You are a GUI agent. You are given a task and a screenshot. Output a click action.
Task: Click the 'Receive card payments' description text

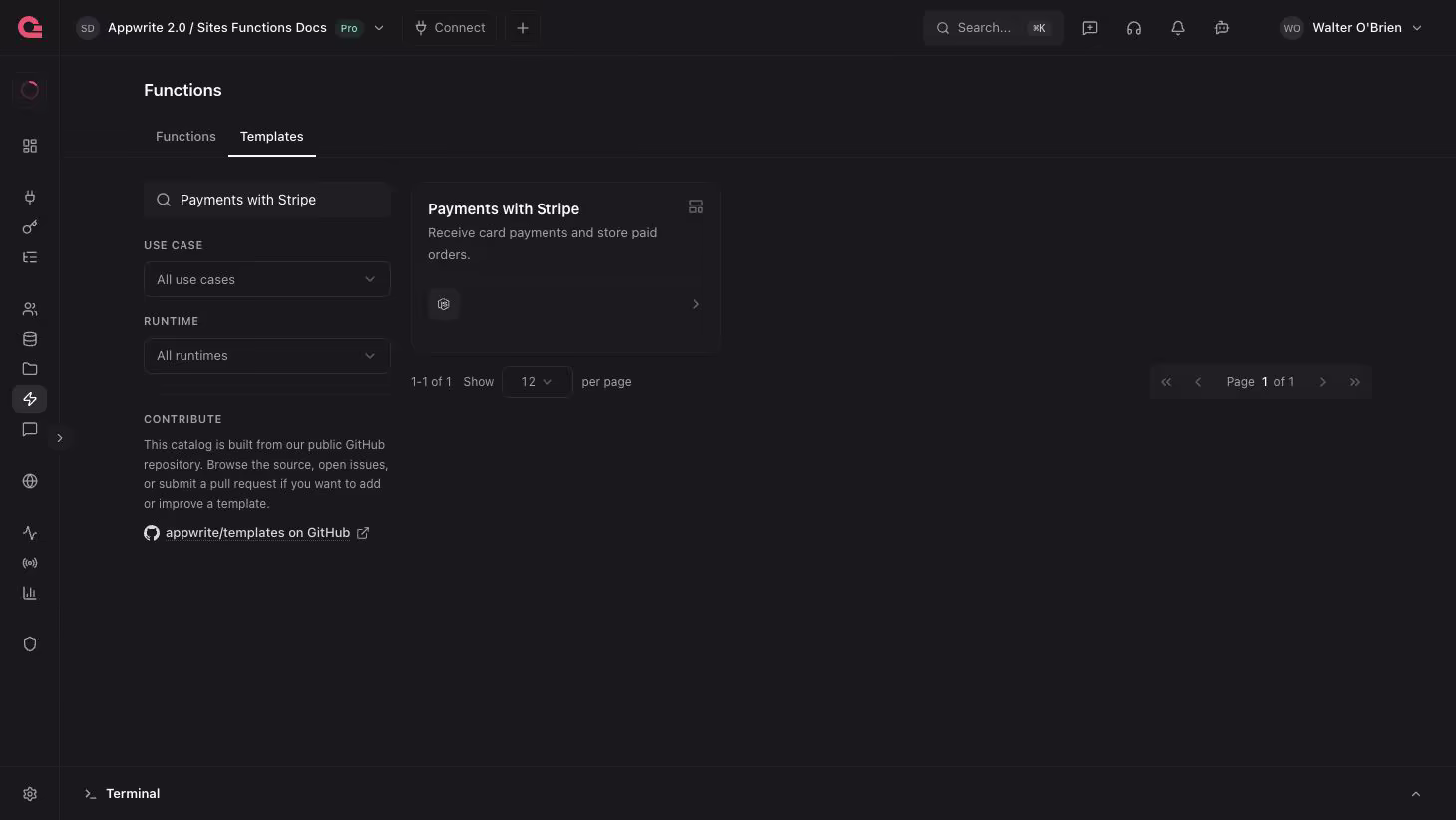[543, 243]
